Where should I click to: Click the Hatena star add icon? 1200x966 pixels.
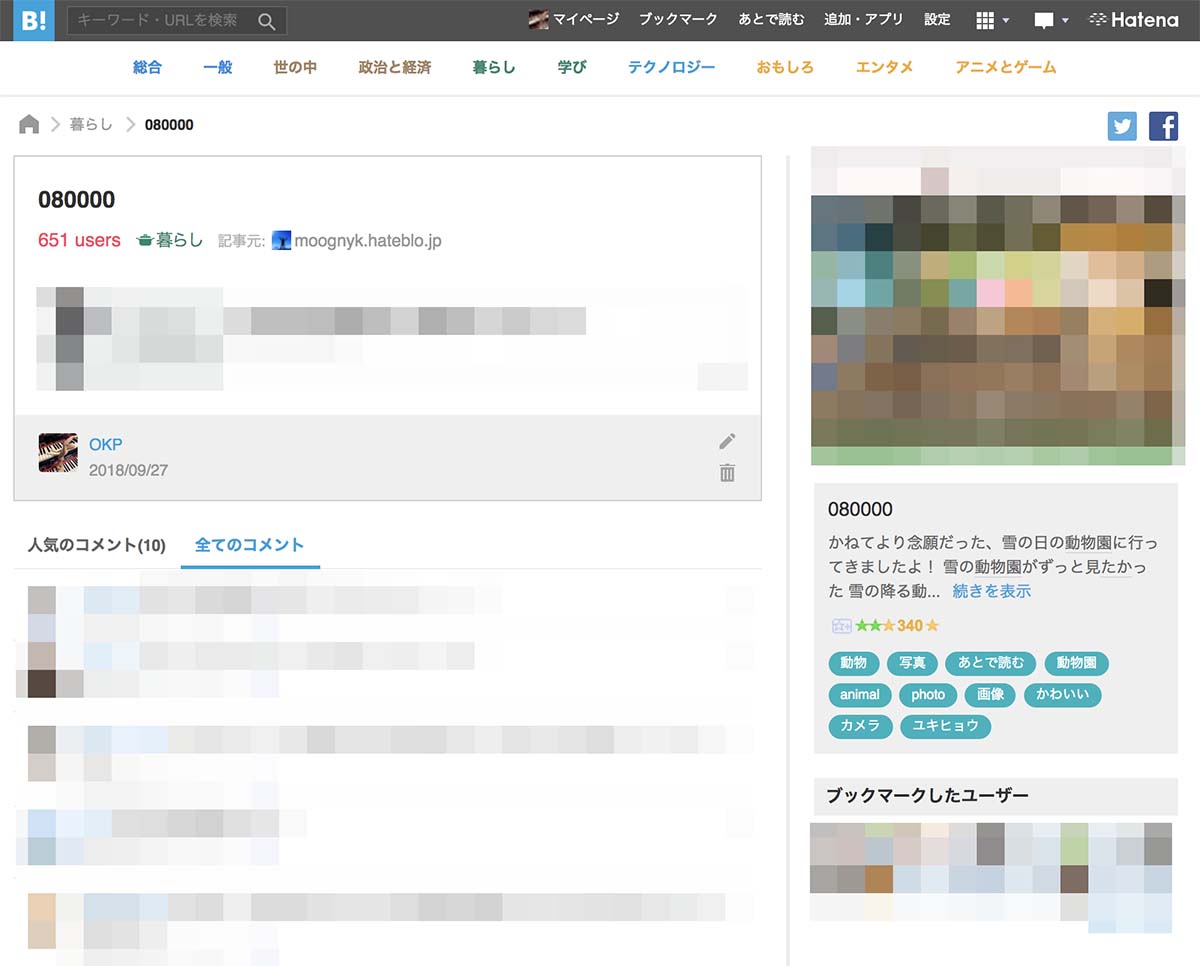841,626
